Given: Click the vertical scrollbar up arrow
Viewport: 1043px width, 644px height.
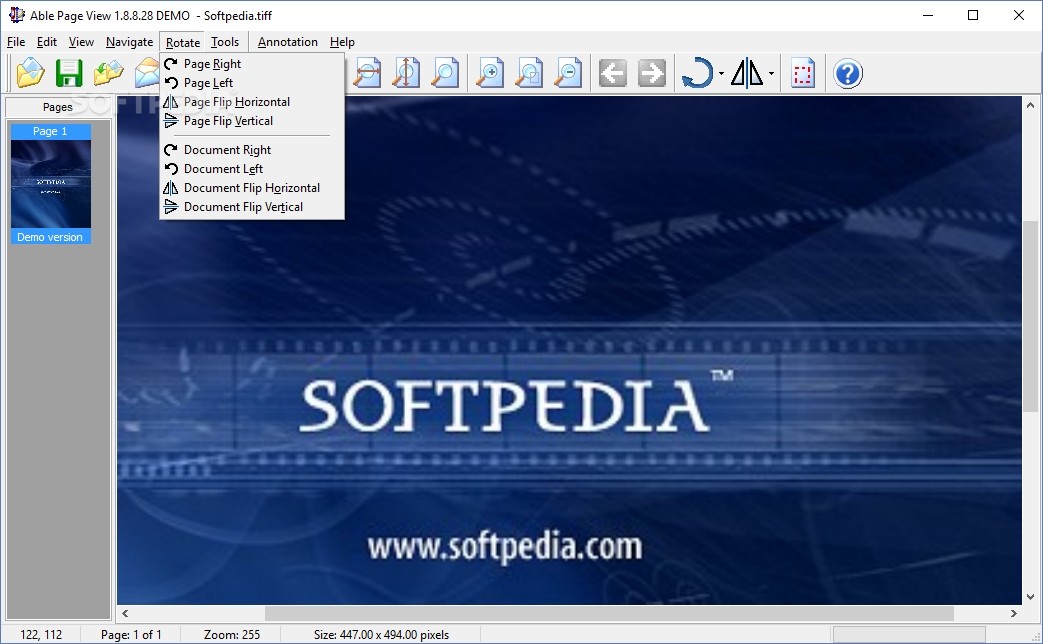Looking at the screenshot, I should click(1030, 105).
